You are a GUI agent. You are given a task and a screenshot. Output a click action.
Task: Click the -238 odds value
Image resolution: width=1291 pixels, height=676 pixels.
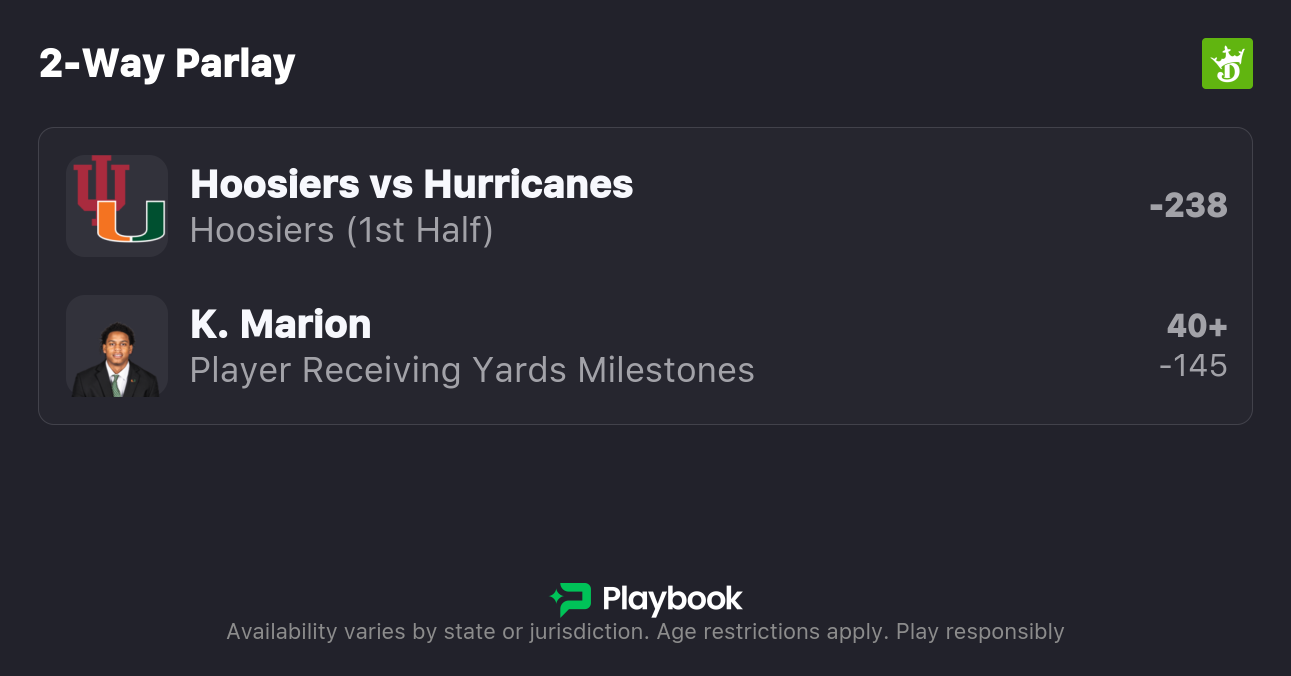[1188, 205]
